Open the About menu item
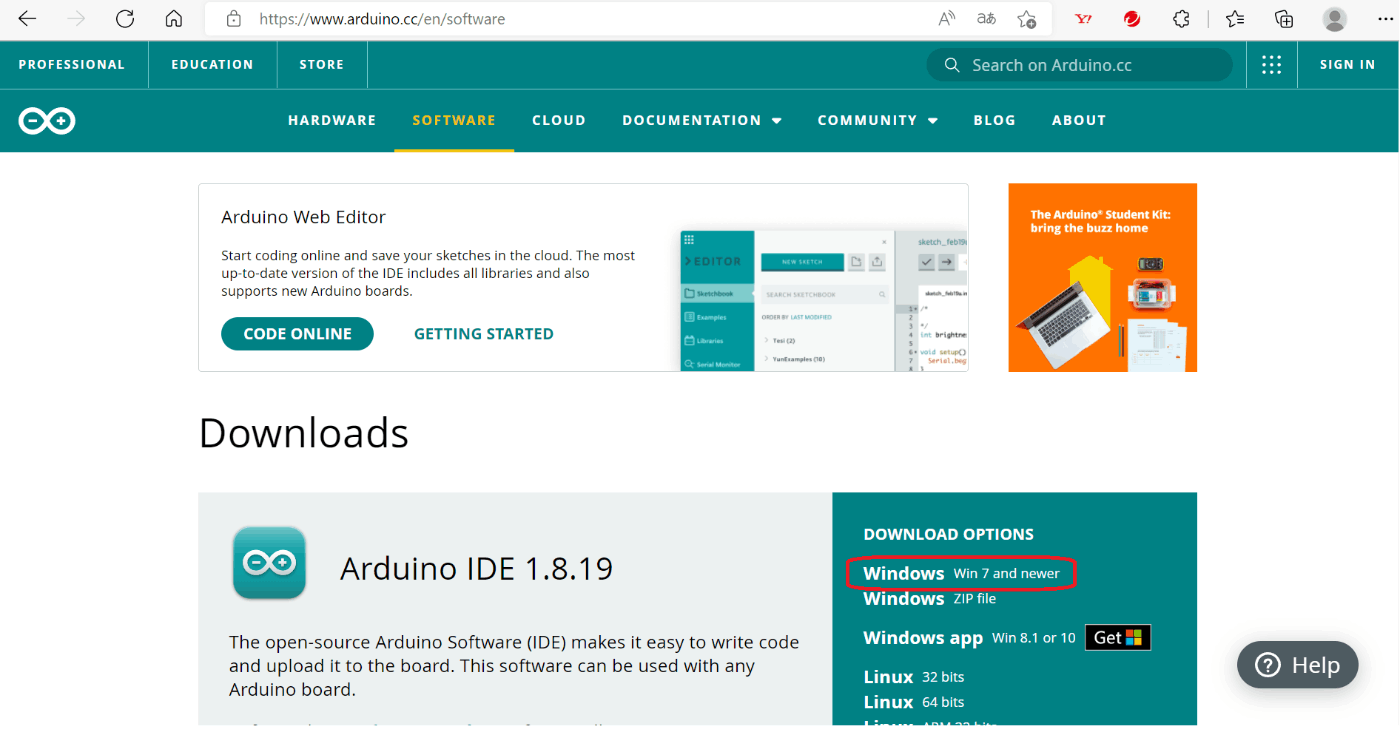 click(x=1079, y=120)
